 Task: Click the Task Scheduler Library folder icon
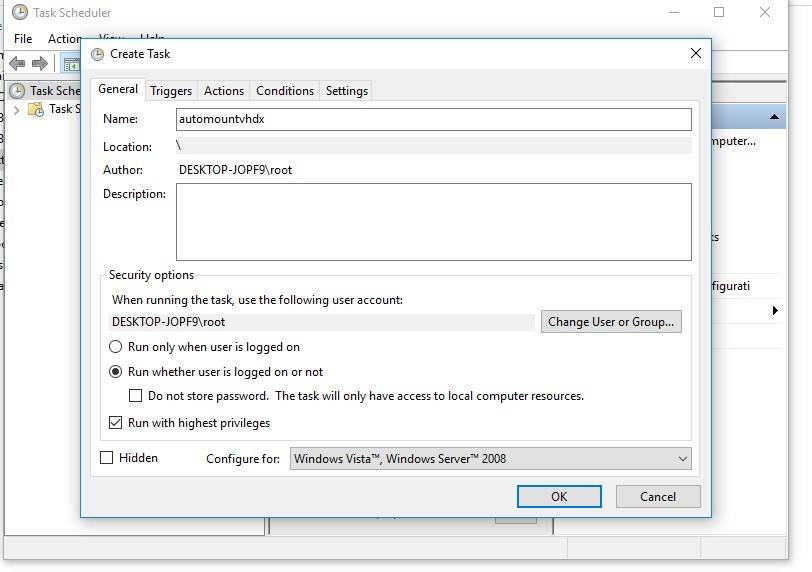click(35, 109)
